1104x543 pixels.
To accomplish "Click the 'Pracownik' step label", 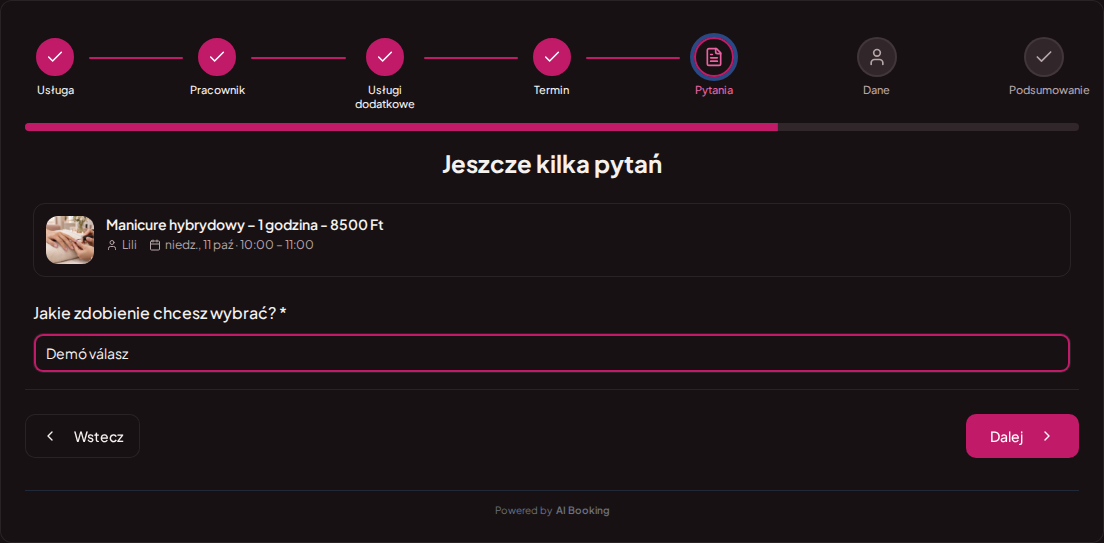I will [218, 90].
